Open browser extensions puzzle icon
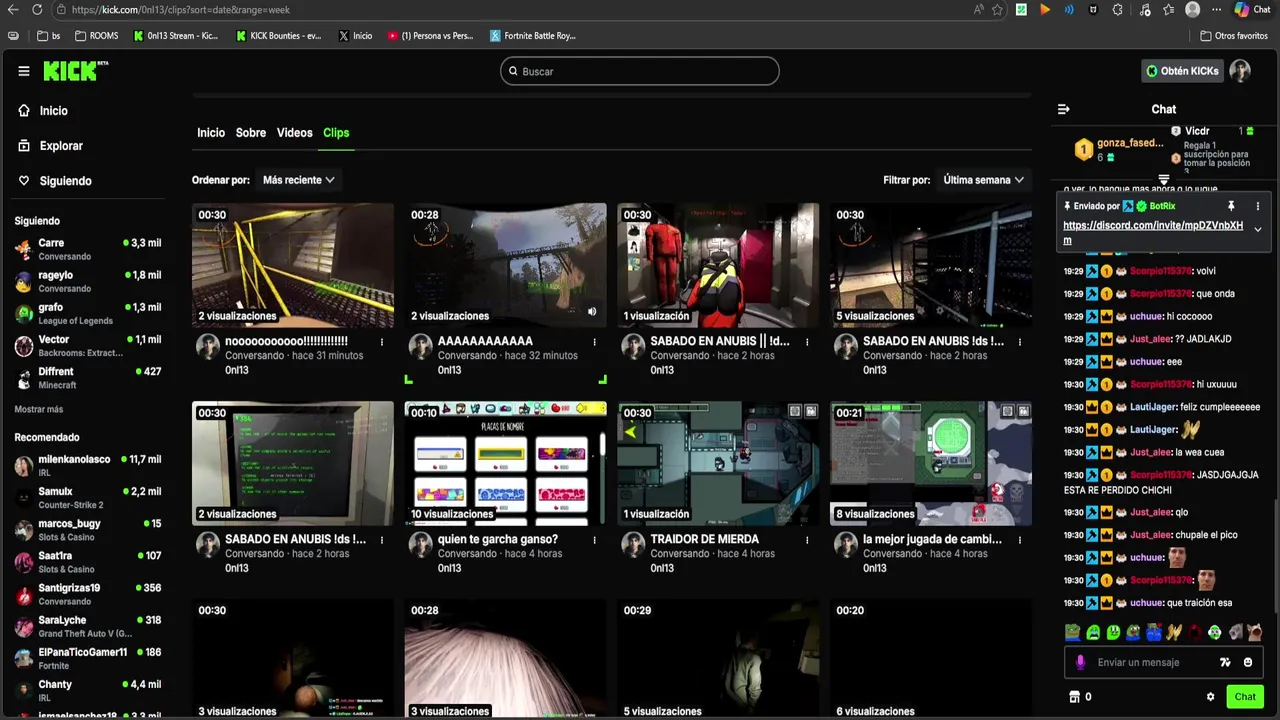Image resolution: width=1280 pixels, height=720 pixels. point(1117,9)
